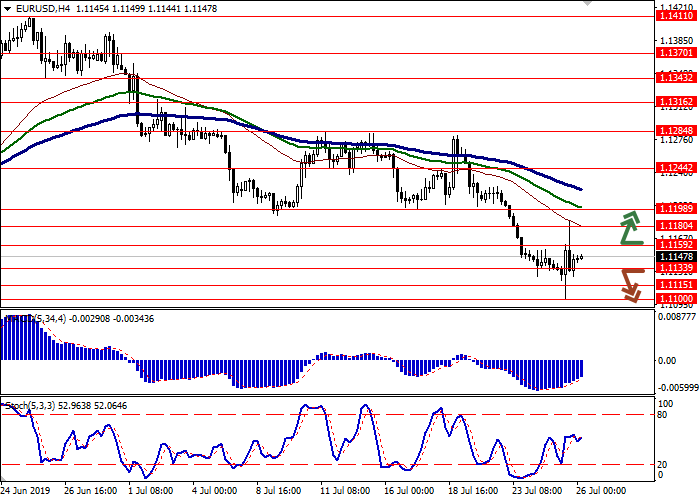
Task: Select the 1.11000 support level label
Action: pos(676,299)
